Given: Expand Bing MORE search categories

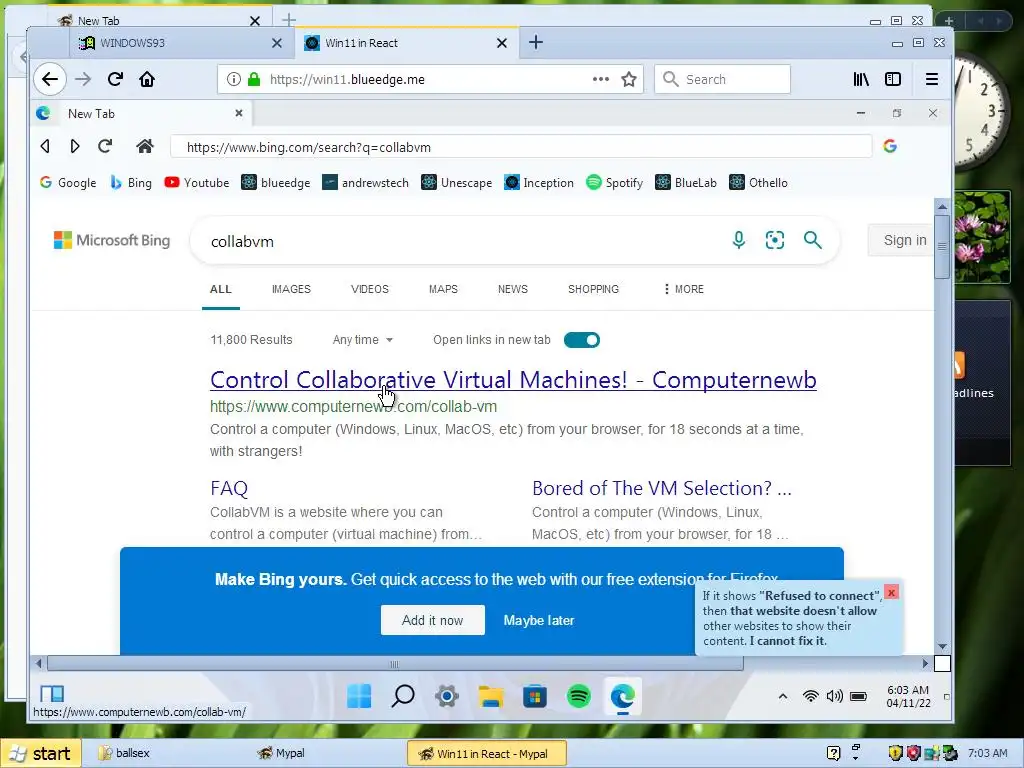Looking at the screenshot, I should pos(683,289).
